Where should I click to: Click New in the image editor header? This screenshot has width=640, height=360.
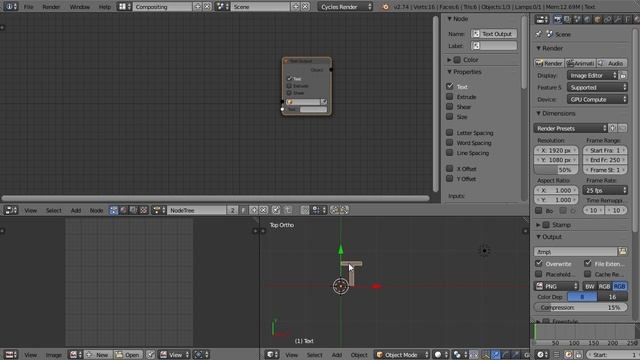point(98,355)
